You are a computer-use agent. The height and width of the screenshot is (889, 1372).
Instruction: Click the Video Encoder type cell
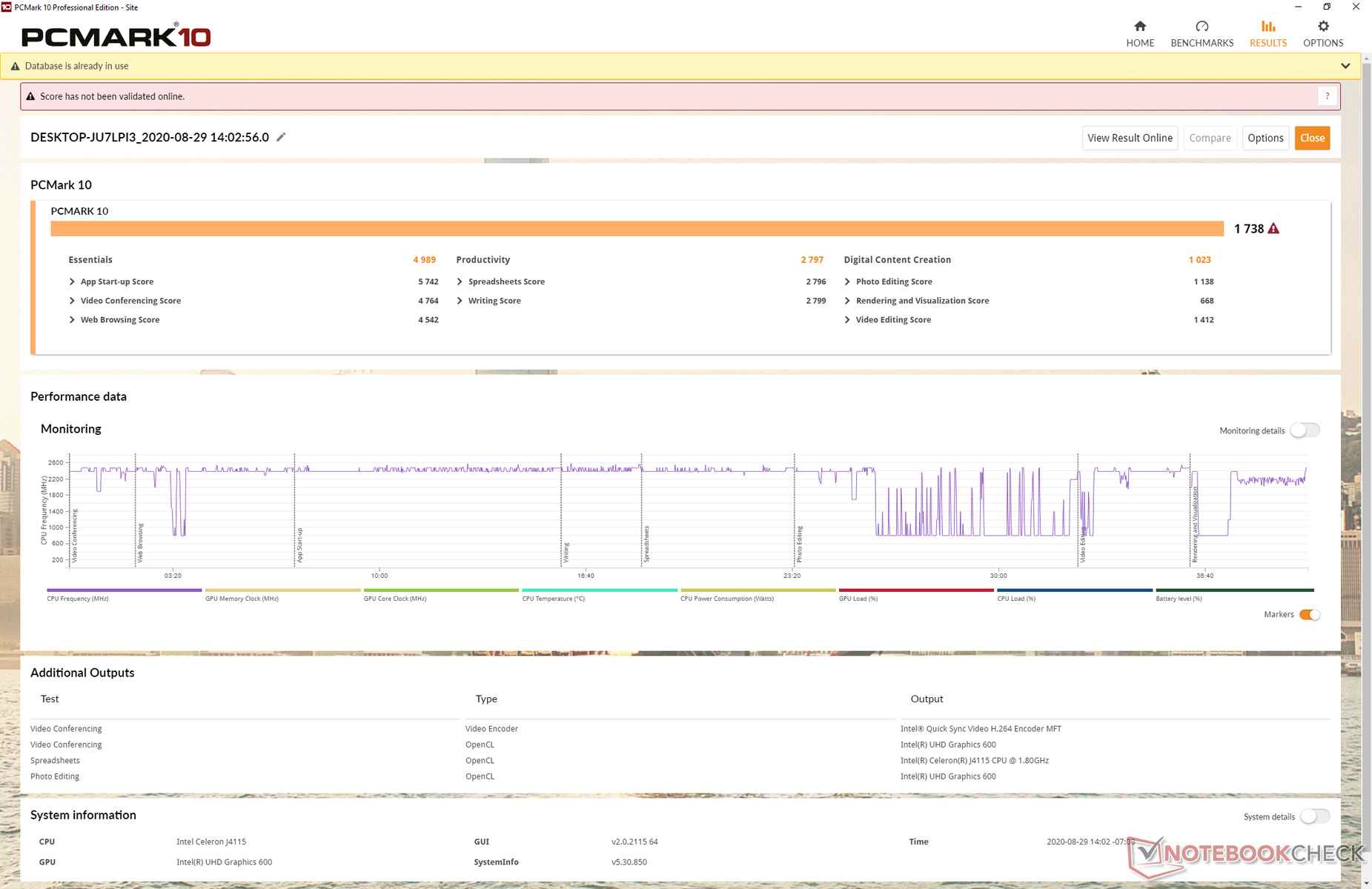(491, 729)
